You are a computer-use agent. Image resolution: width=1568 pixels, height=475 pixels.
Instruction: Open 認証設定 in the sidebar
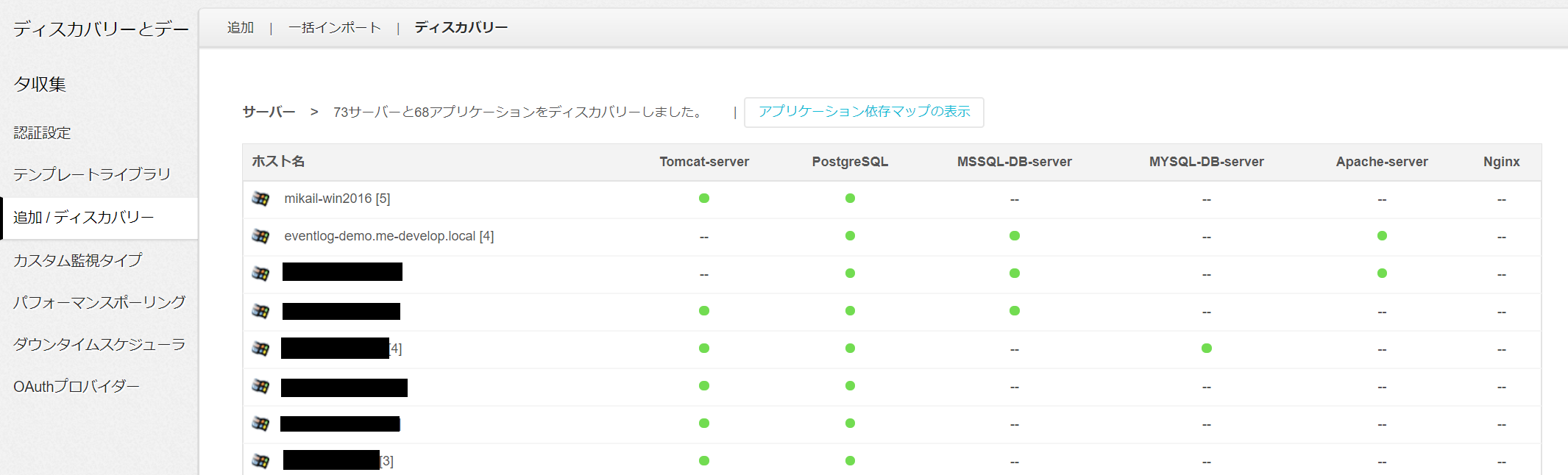(42, 133)
